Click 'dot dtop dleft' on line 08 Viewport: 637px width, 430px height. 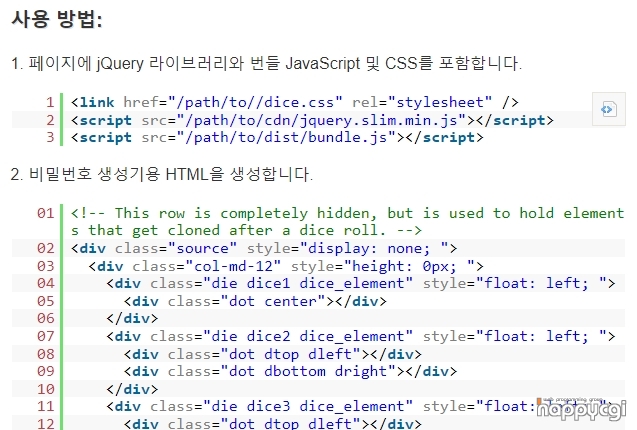coord(273,354)
